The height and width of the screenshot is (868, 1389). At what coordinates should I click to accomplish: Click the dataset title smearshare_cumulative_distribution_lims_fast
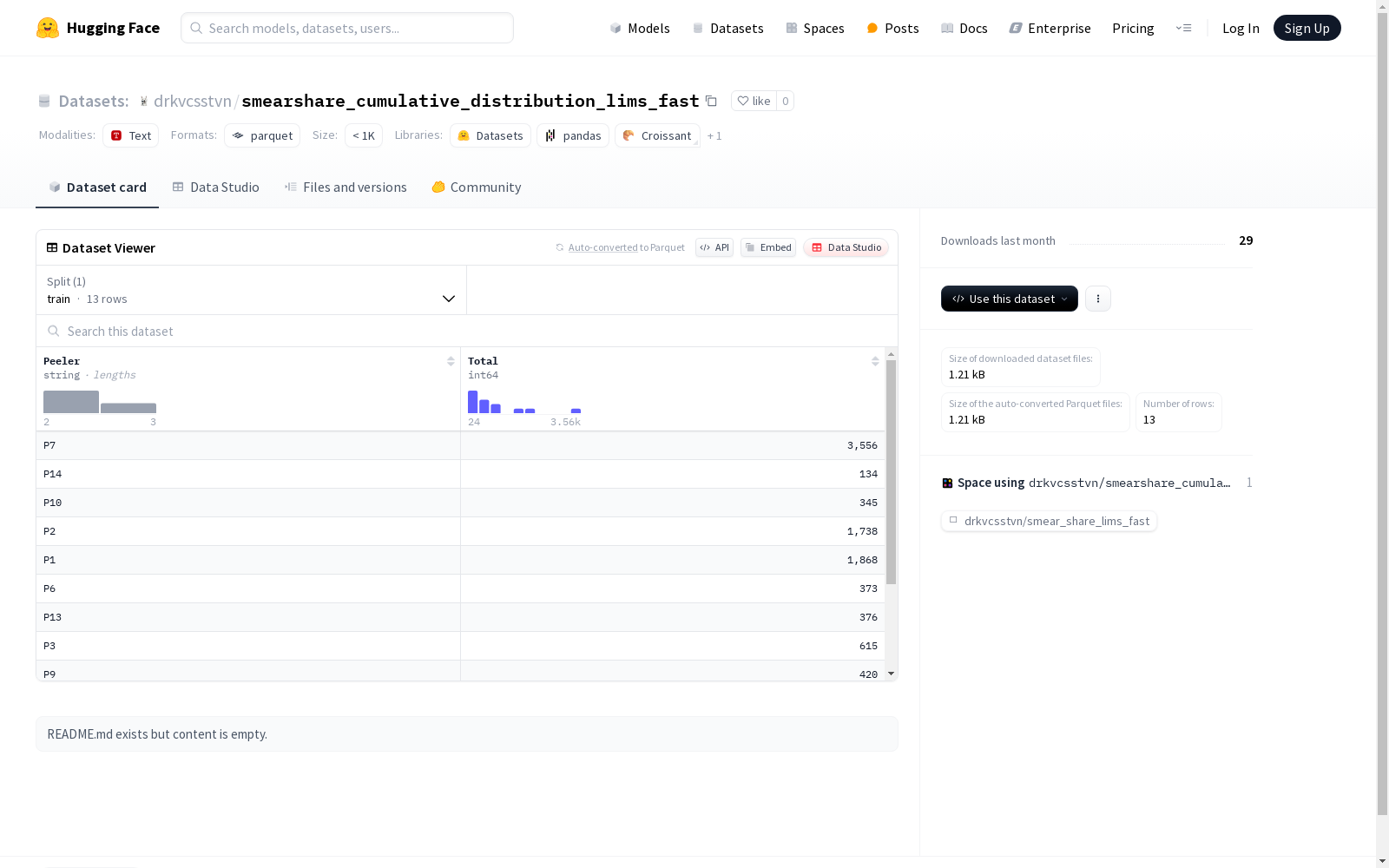coord(471,101)
